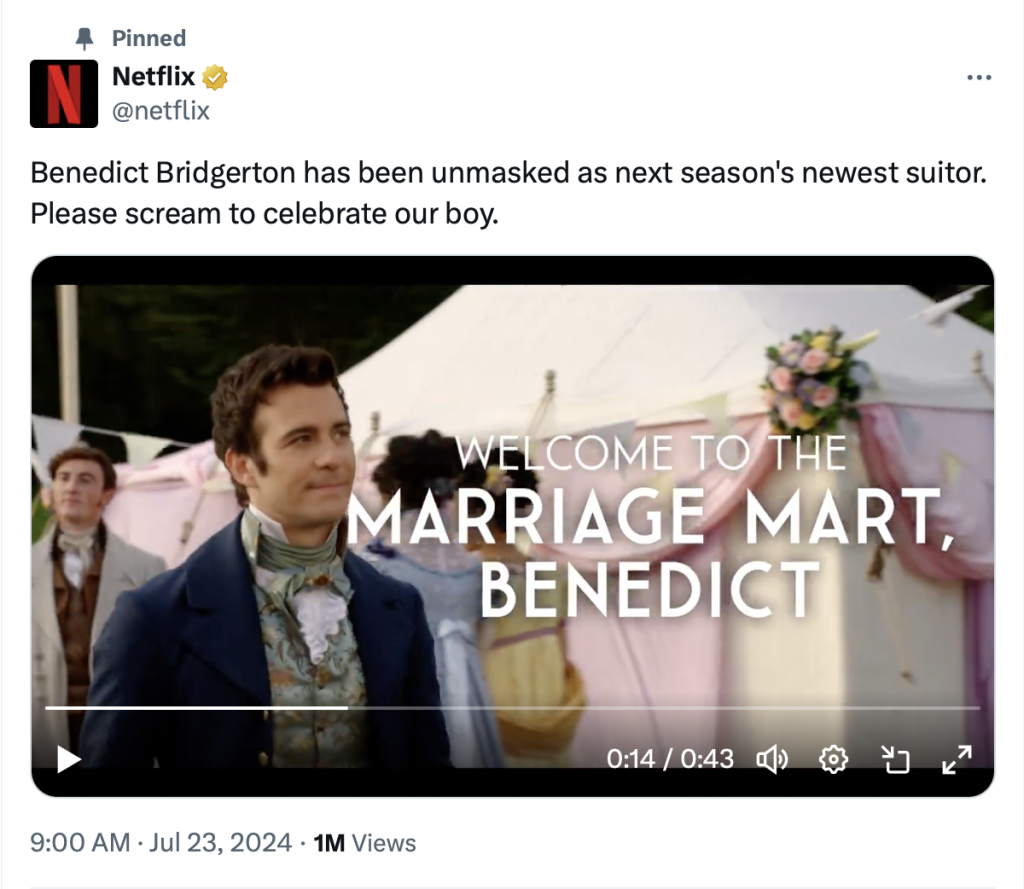This screenshot has height=889, width=1024.
Task: Open the @netflix handle link
Action: [161, 110]
